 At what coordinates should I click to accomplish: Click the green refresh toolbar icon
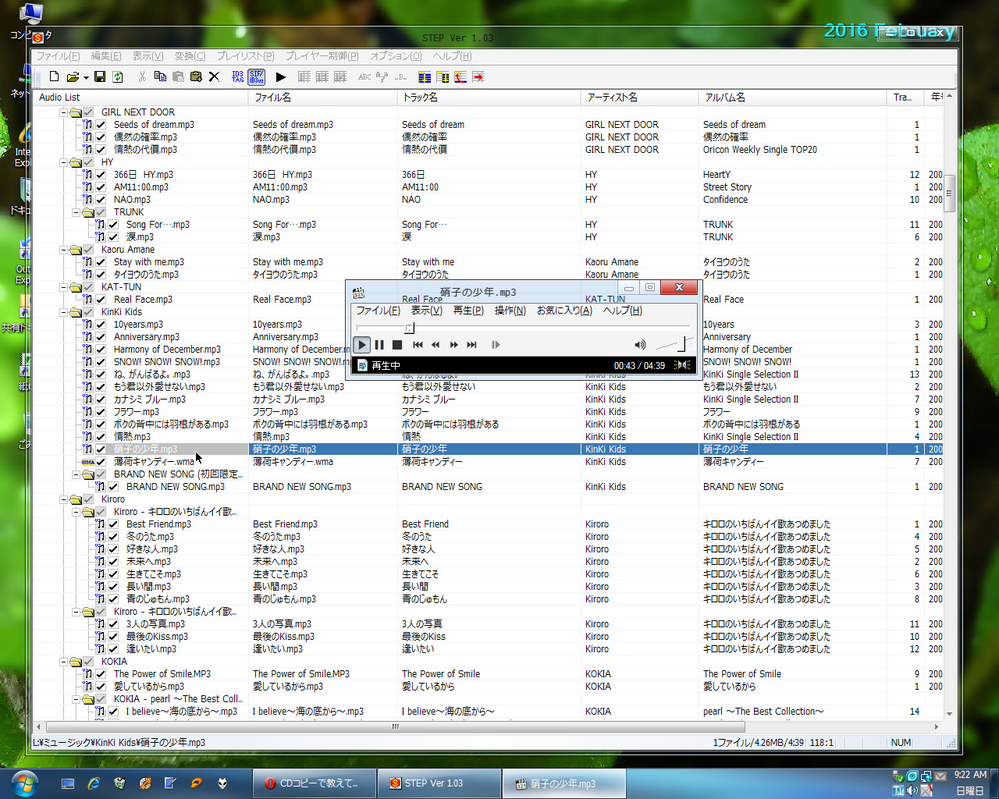click(x=117, y=77)
